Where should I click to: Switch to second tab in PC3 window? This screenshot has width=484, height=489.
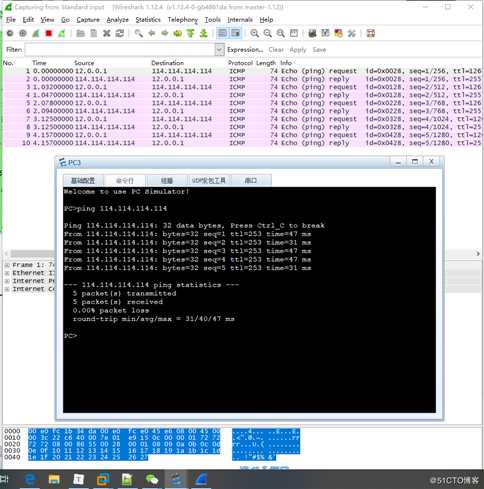click(x=125, y=180)
